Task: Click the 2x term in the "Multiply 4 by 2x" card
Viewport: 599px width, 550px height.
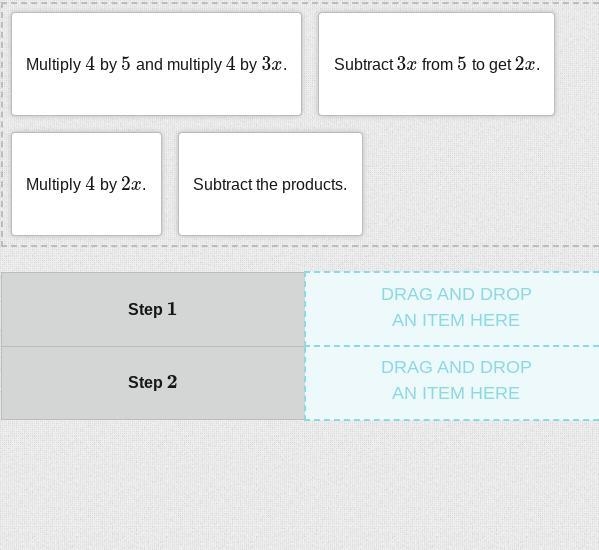Action: [x=131, y=184]
